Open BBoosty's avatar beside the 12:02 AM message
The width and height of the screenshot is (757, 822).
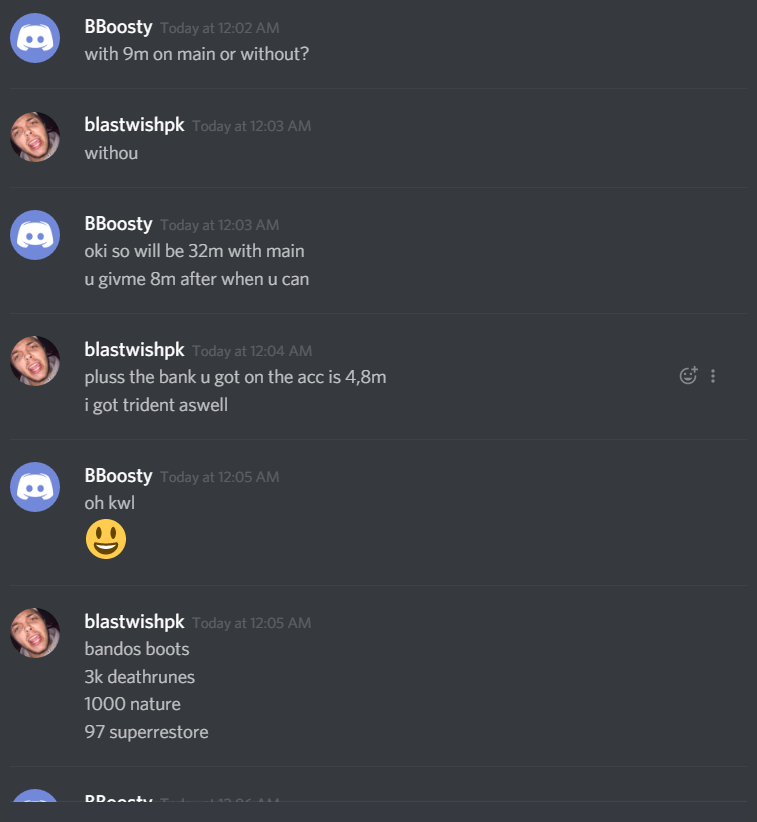click(x=35, y=38)
